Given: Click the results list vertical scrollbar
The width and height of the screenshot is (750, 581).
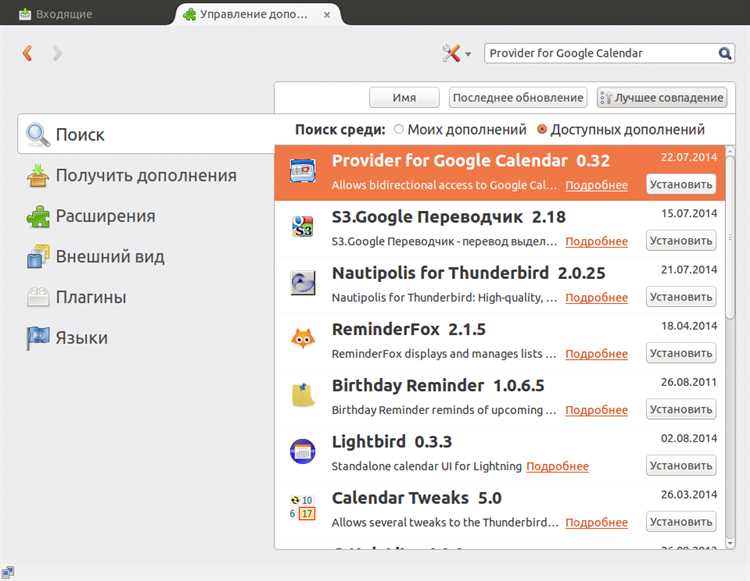Looking at the screenshot, I should (729, 240).
